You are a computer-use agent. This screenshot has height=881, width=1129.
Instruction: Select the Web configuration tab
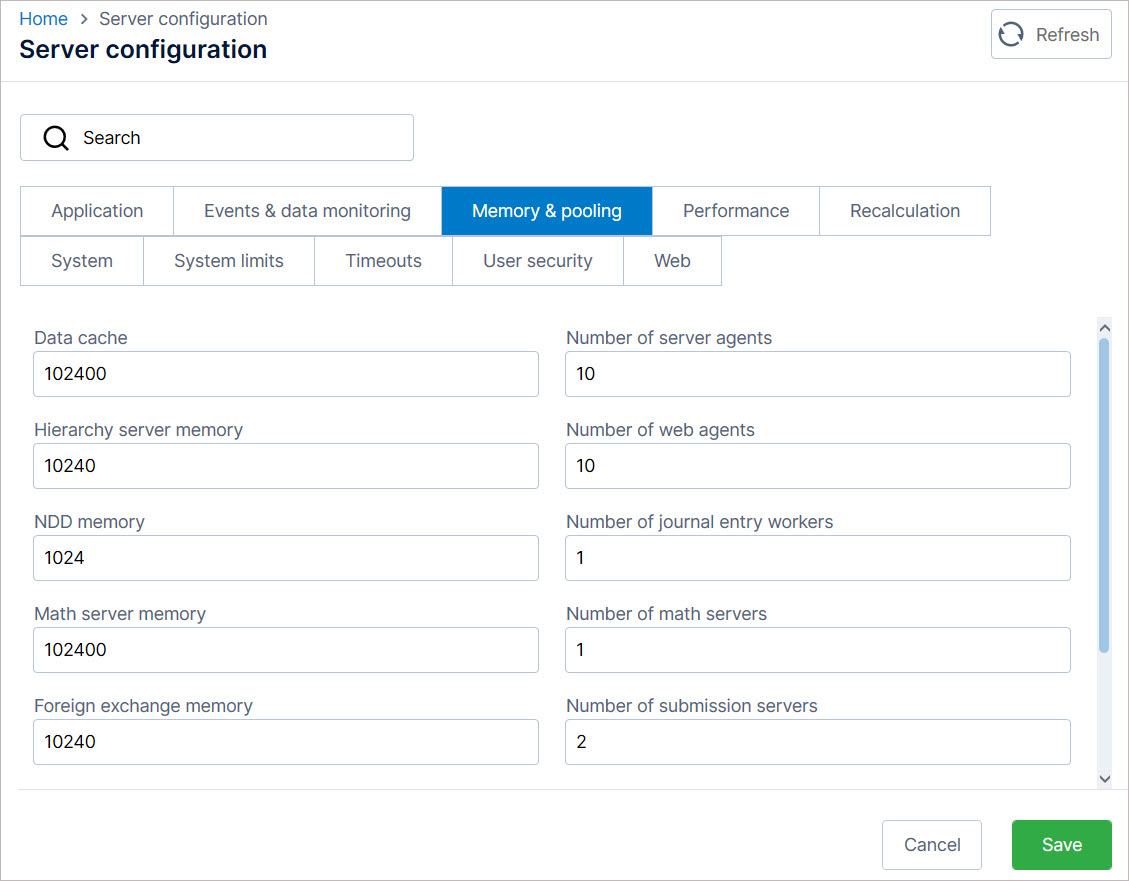pos(672,260)
